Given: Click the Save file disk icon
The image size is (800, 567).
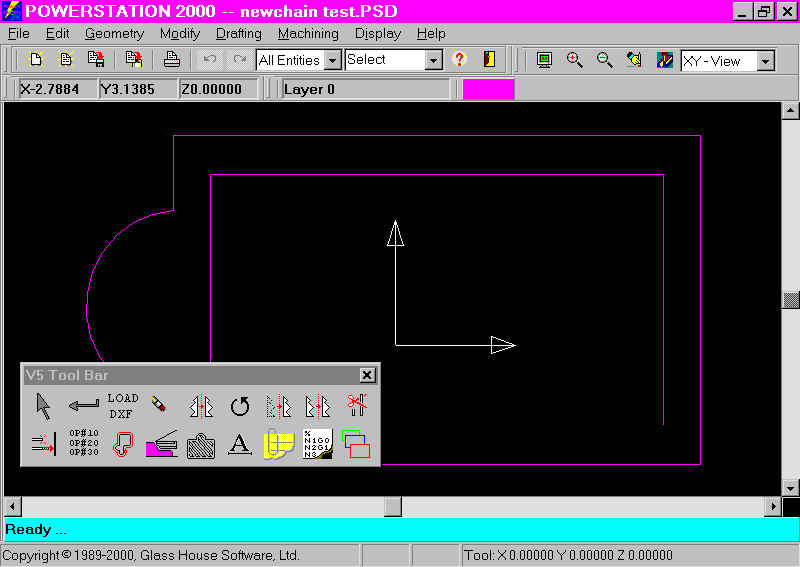Looking at the screenshot, I should (x=95, y=60).
